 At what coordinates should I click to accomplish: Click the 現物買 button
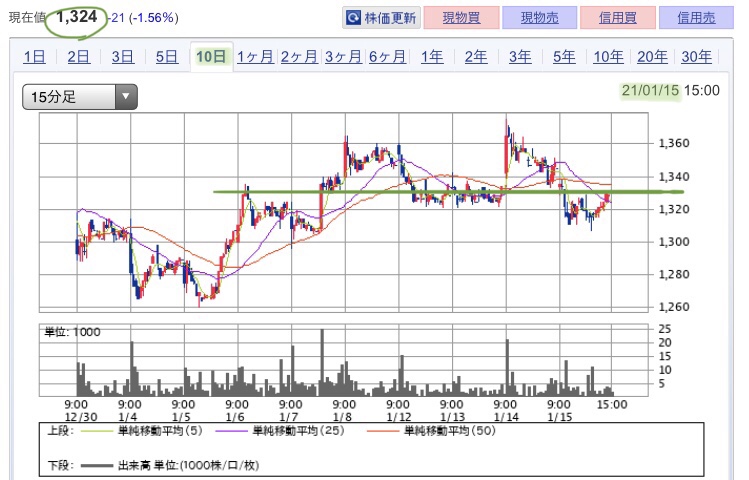(461, 18)
